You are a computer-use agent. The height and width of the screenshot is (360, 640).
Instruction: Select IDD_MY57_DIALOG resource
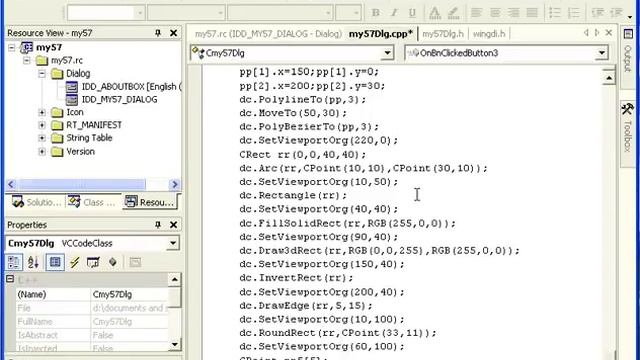point(112,100)
